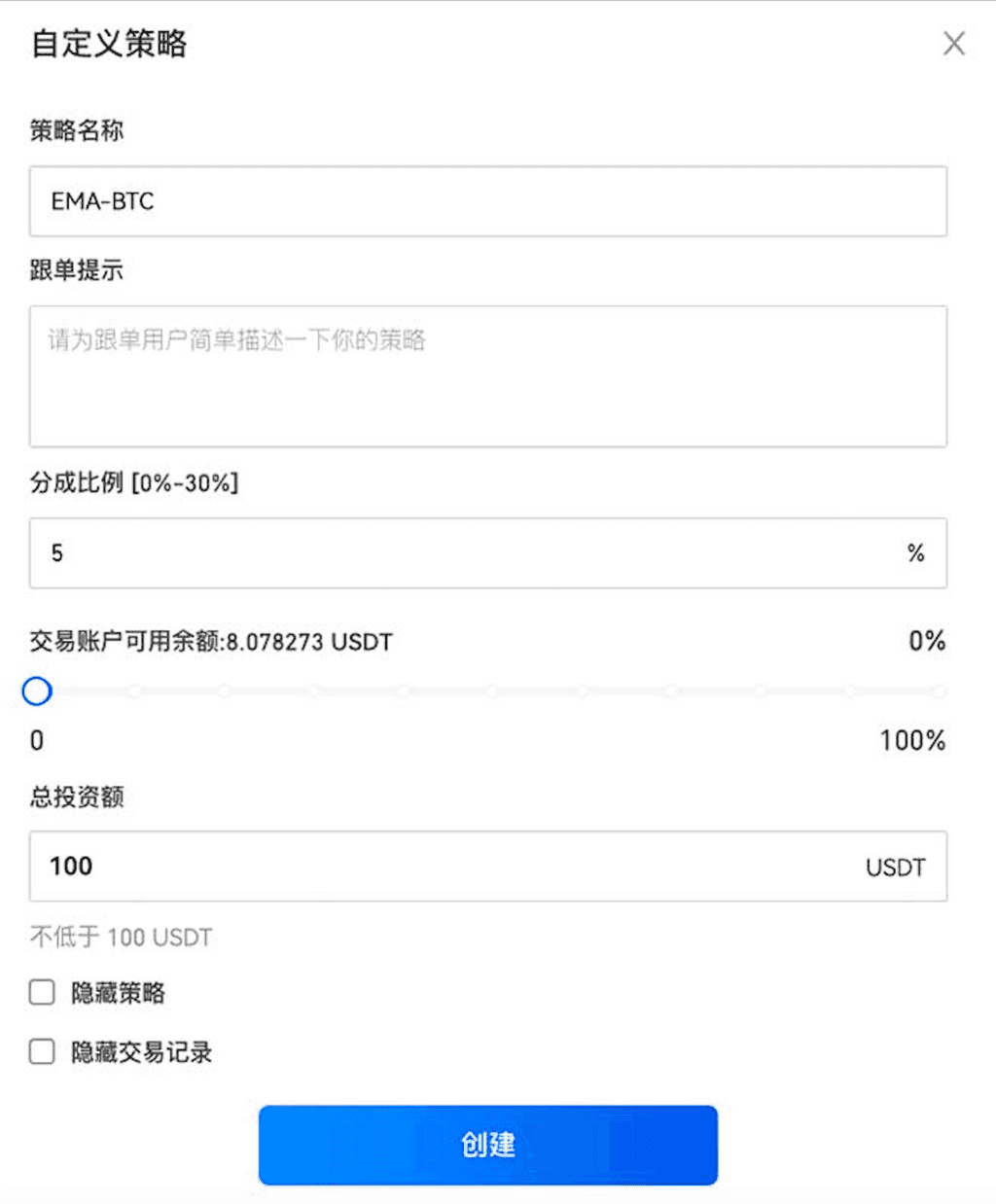
Task: Click the middle 50% tick on slider
Action: [491, 691]
